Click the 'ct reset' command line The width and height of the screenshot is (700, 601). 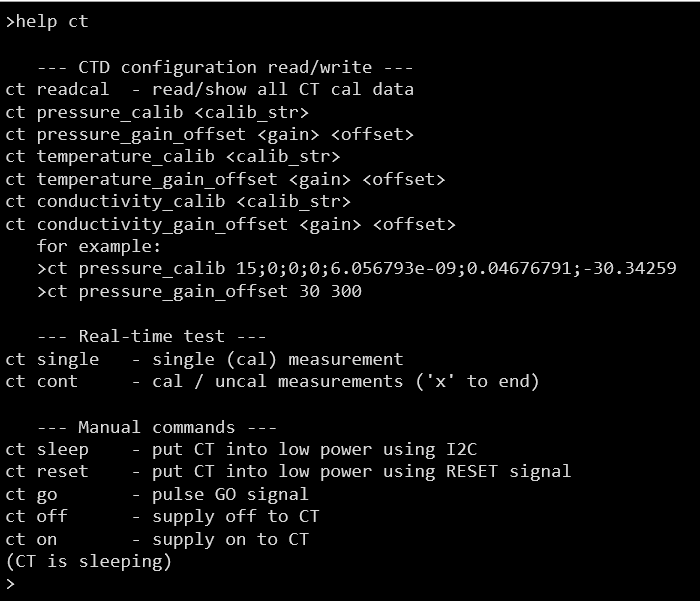[288, 471]
